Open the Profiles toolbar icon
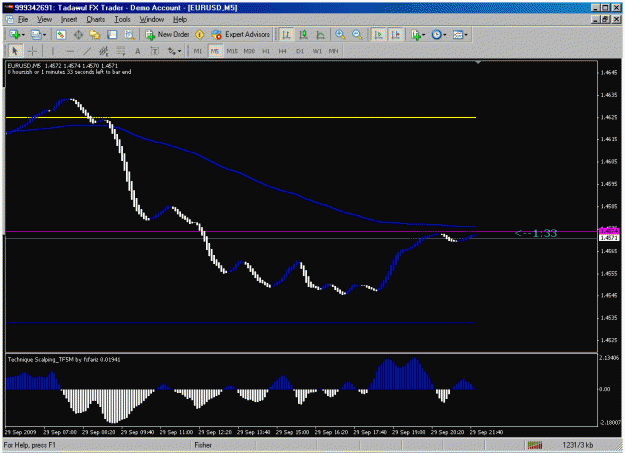625x453 pixels. (36, 35)
